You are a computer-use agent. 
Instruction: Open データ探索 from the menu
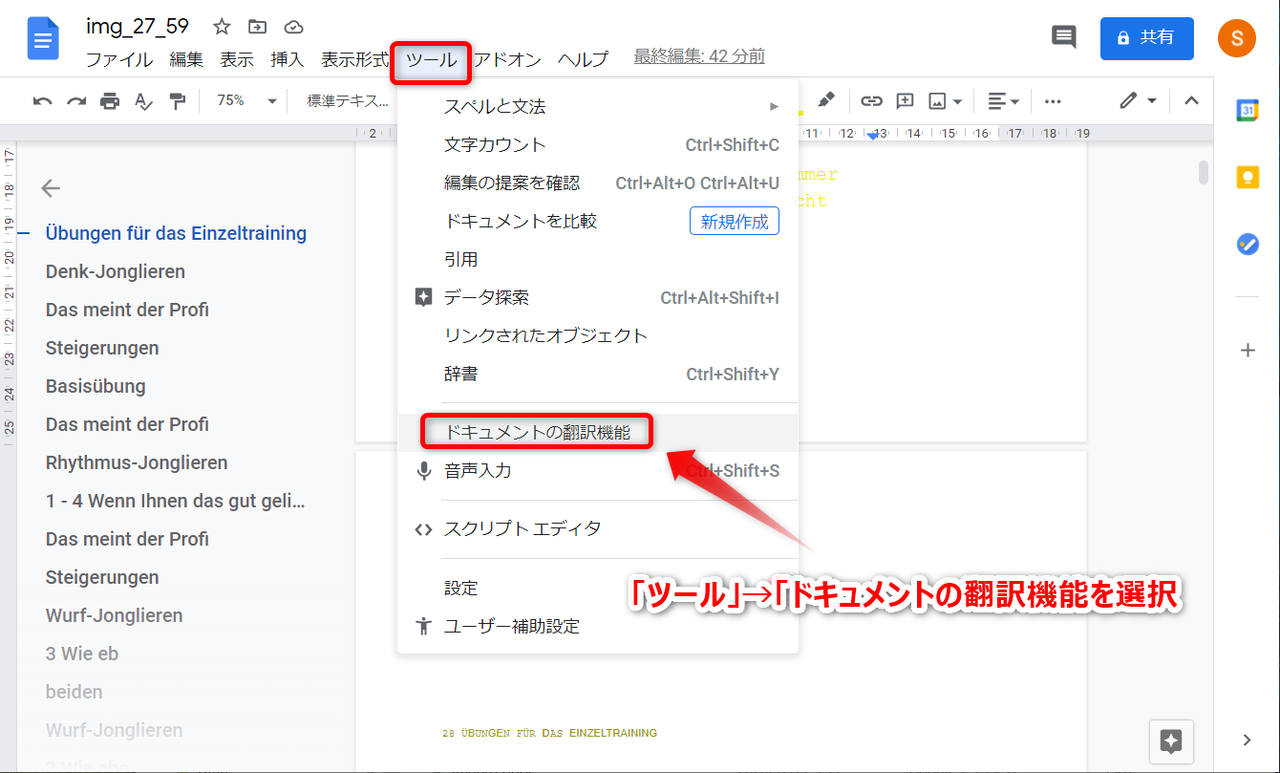coord(598,297)
